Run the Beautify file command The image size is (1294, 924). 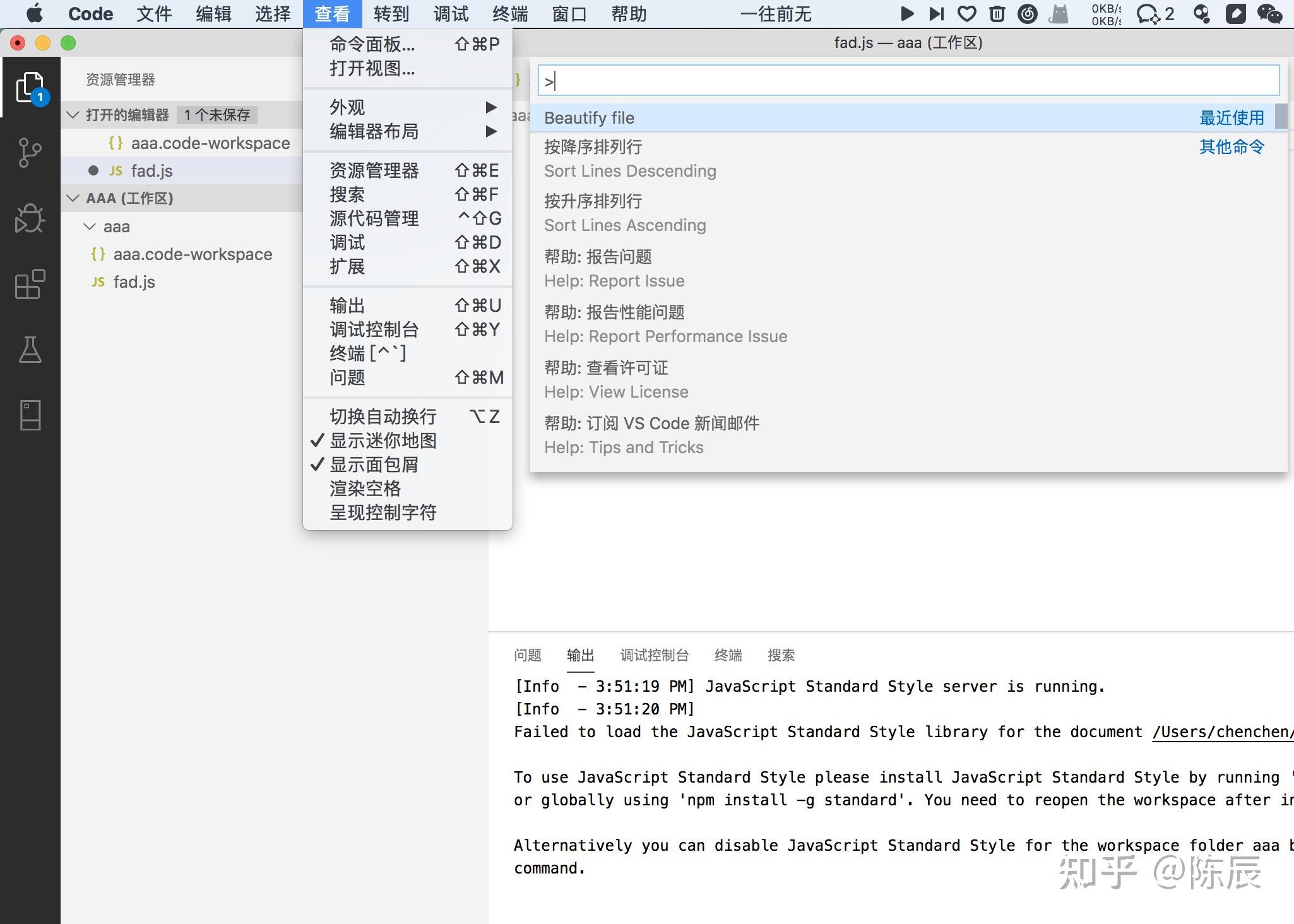(x=590, y=118)
